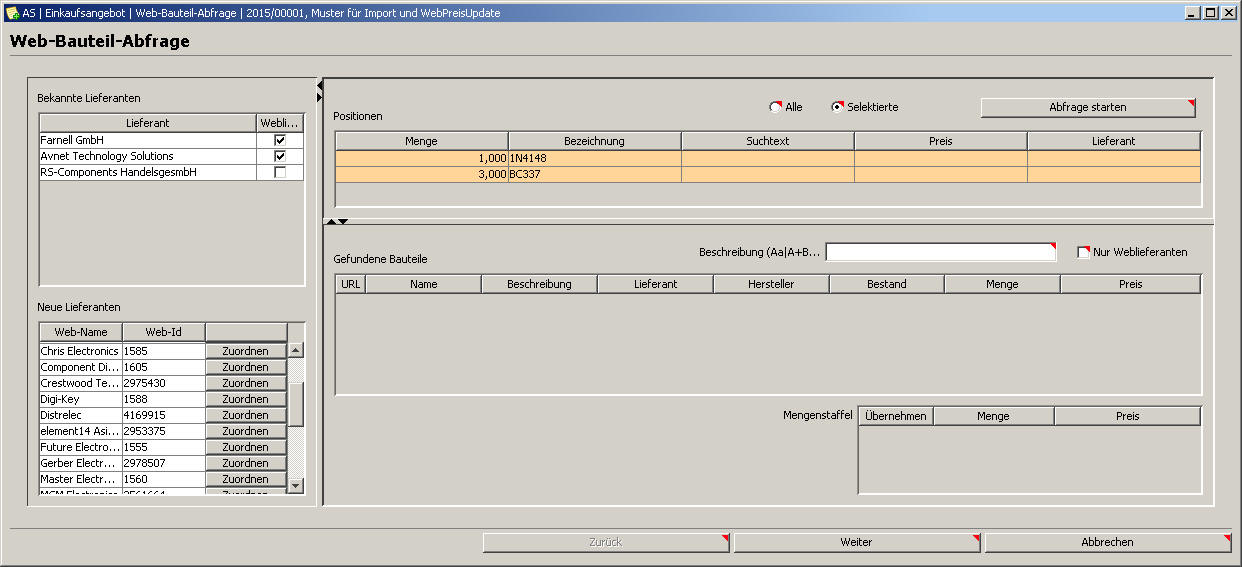
Task: Enable the RS-Components HandelsgesmbH checkbox
Action: click(280, 173)
